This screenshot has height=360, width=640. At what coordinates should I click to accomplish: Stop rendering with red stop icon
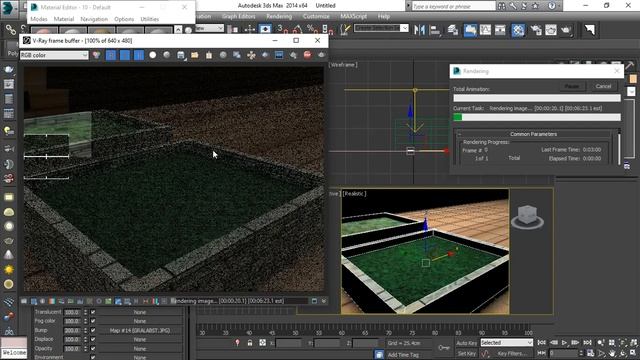coord(307,55)
